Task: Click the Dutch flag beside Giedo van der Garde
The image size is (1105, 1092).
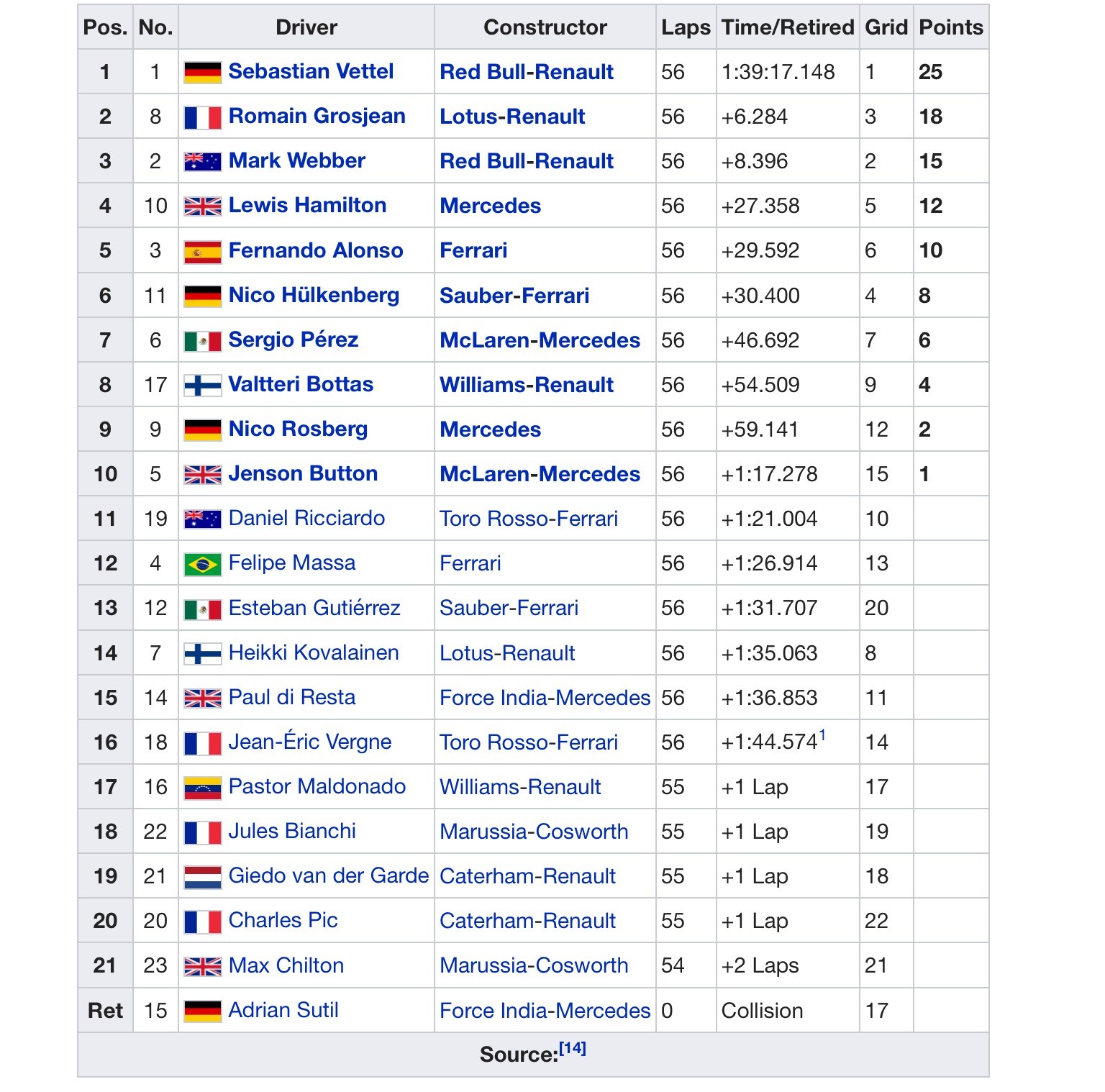Action: (x=202, y=877)
